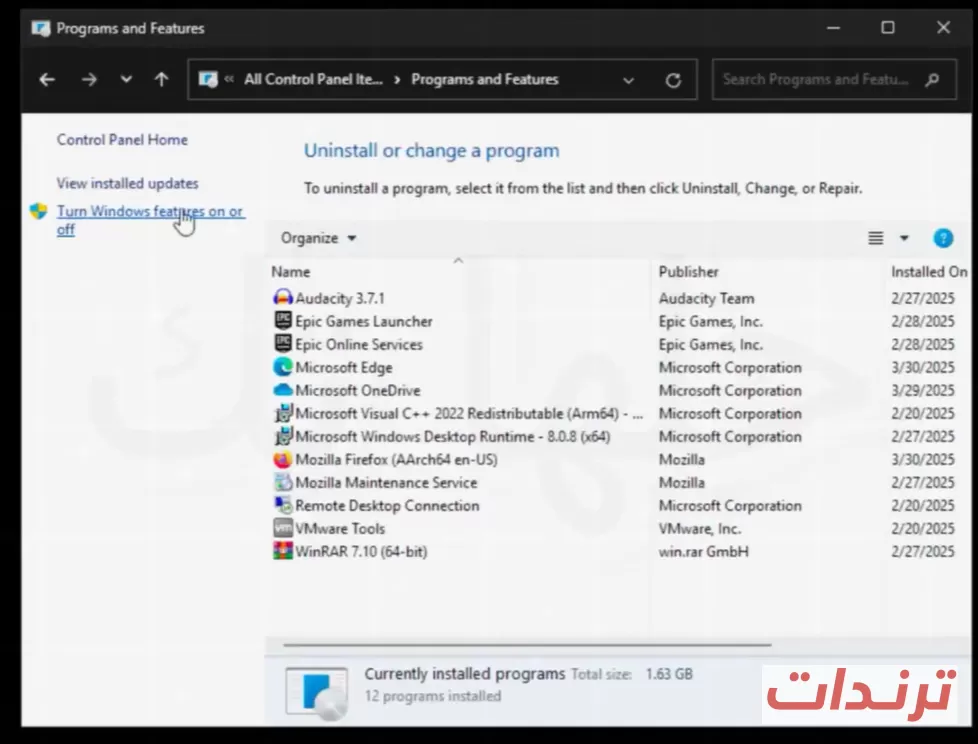Sort list by Installed On column
Image resolution: width=978 pixels, height=744 pixels.
(929, 272)
